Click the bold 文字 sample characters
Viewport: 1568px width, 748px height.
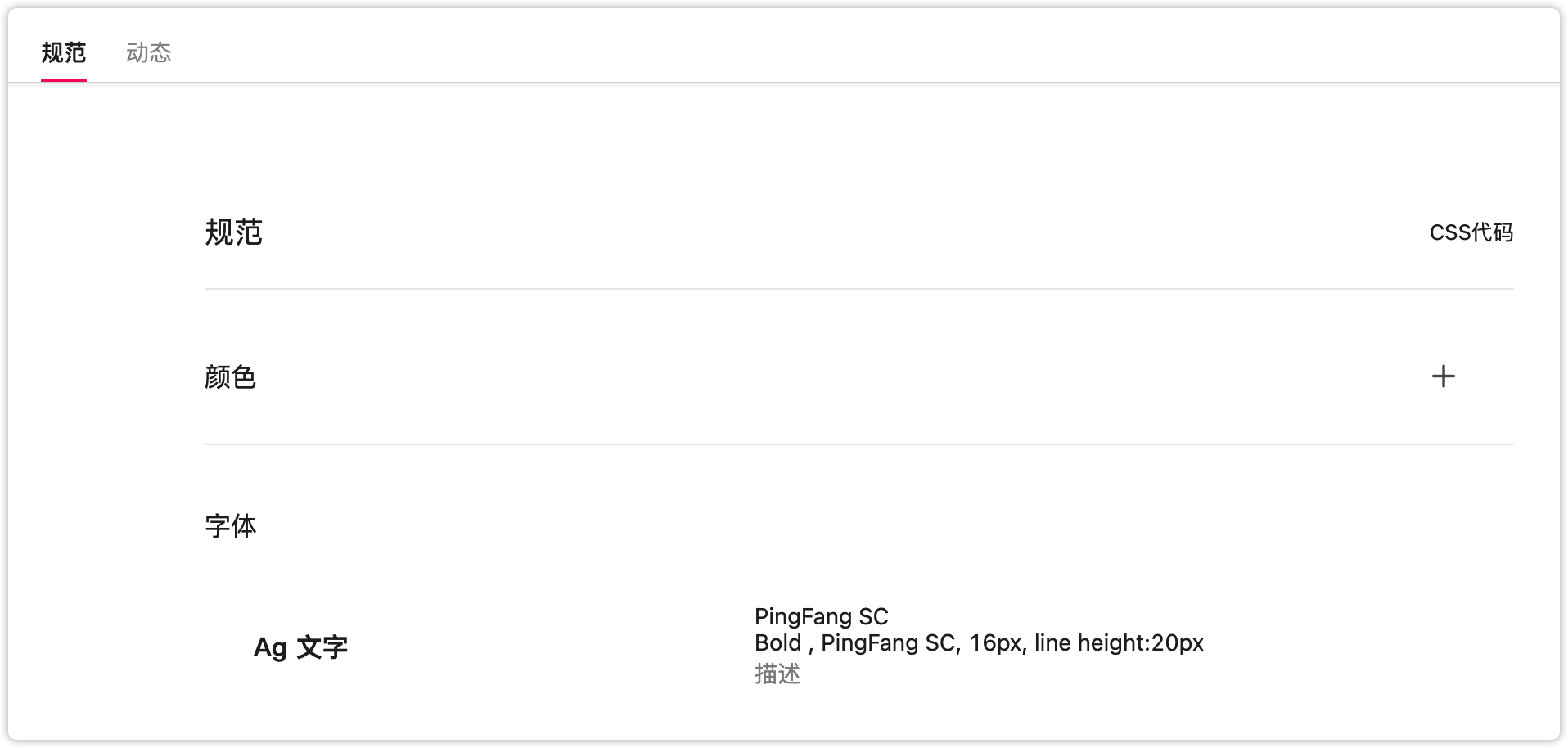[x=322, y=647]
